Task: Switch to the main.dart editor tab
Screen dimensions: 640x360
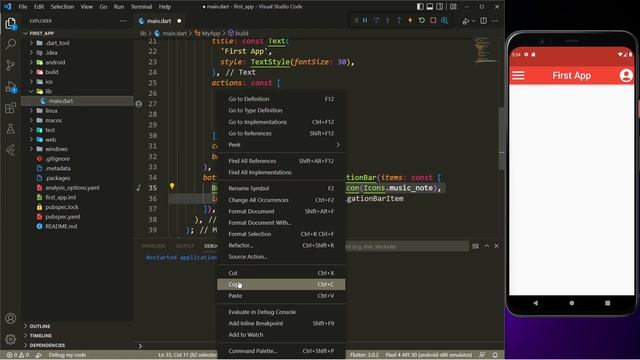Action: pos(159,21)
